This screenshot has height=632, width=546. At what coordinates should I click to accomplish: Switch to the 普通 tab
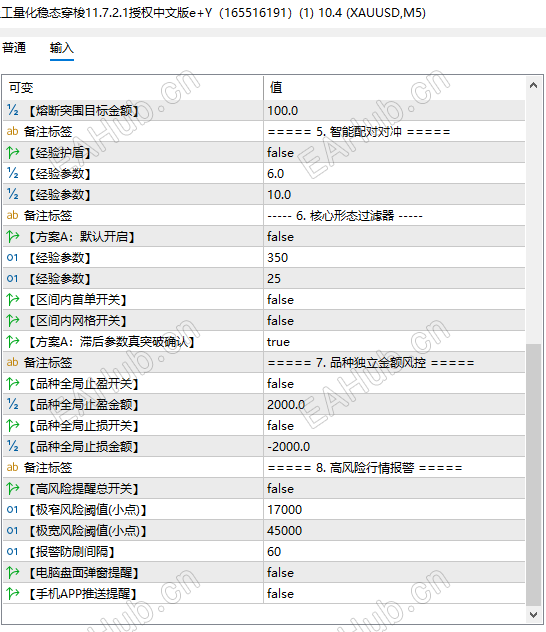[x=14, y=48]
